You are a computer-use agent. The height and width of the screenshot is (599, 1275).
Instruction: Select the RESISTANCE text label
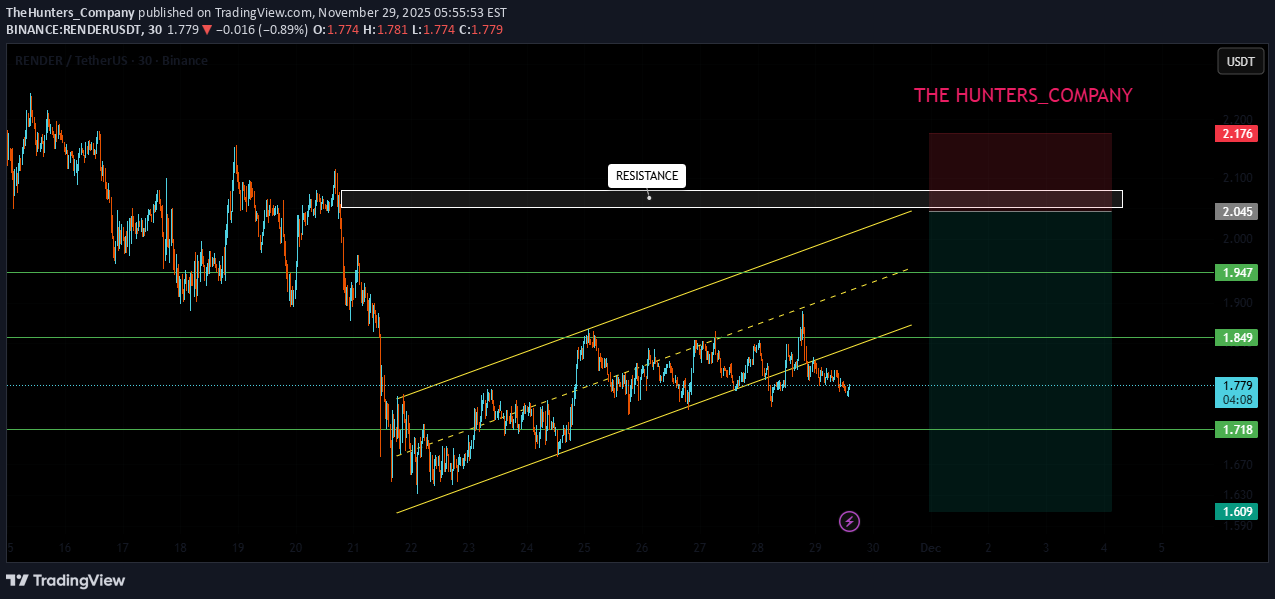(646, 176)
